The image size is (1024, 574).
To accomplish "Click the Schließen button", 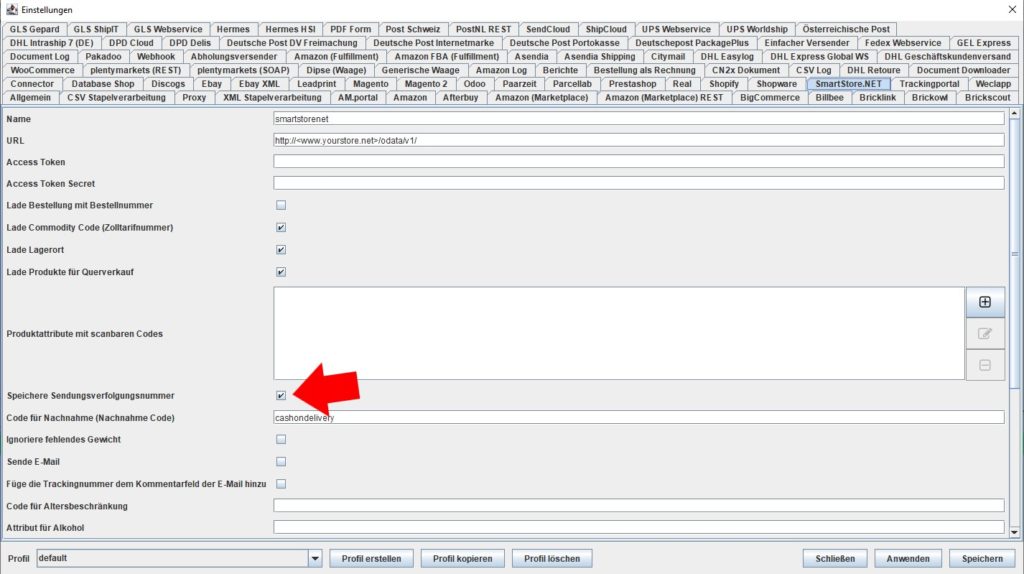I will (x=835, y=558).
